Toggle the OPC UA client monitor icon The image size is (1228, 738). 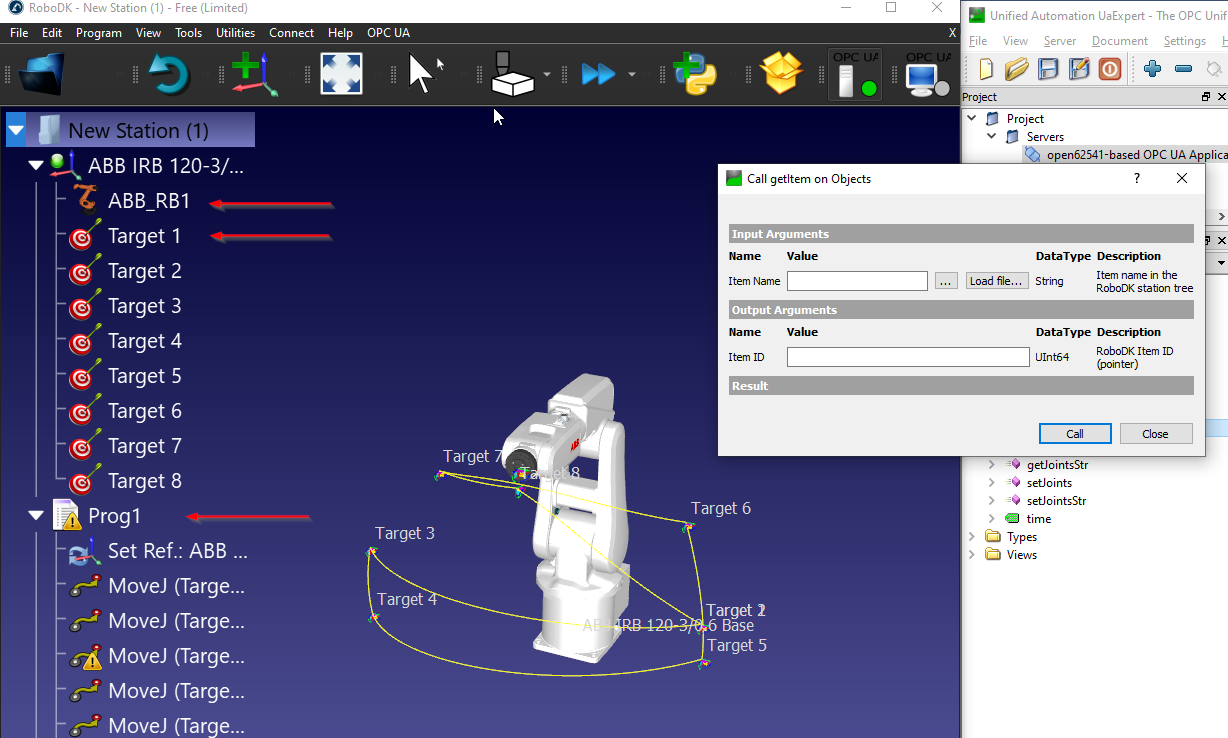point(927,75)
